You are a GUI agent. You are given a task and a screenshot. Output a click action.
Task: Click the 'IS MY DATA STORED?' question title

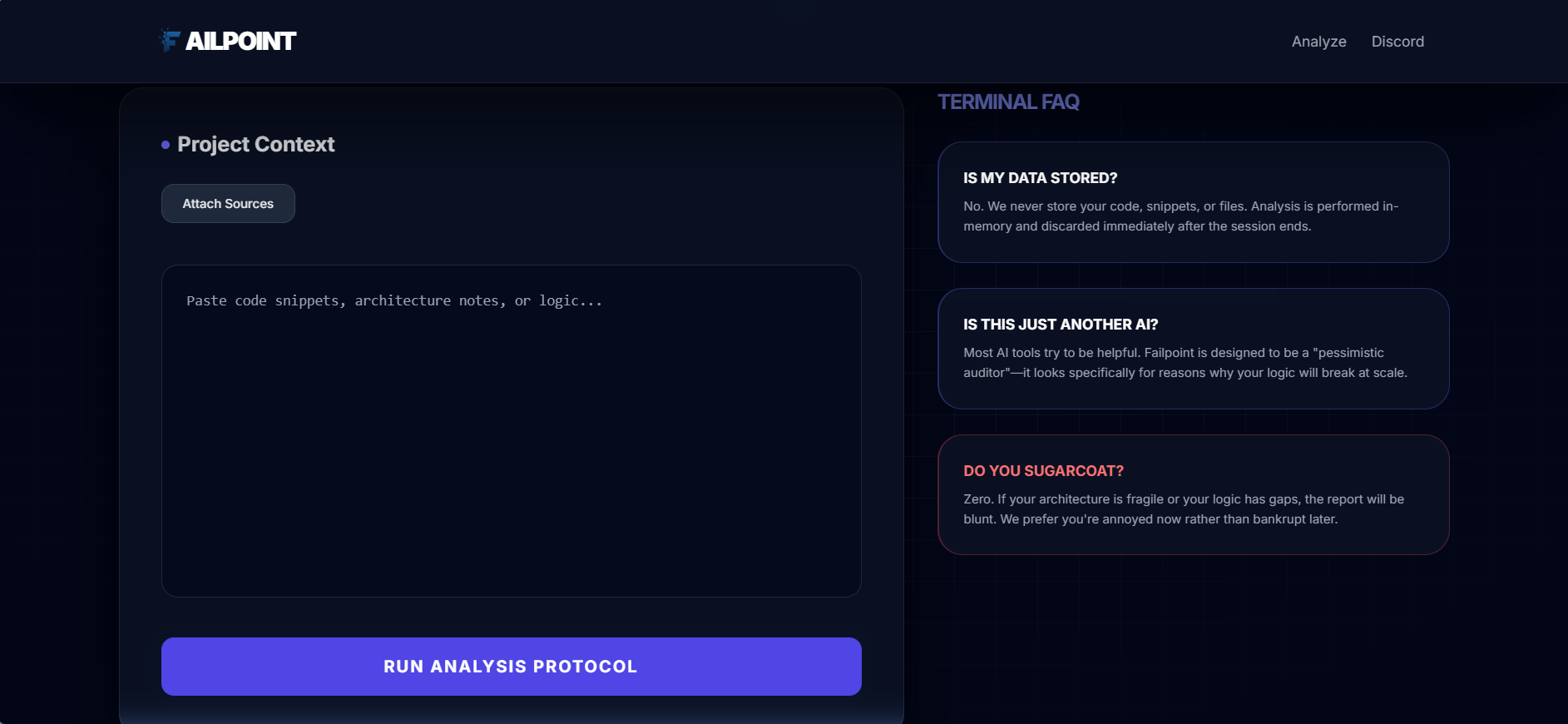tap(1040, 177)
